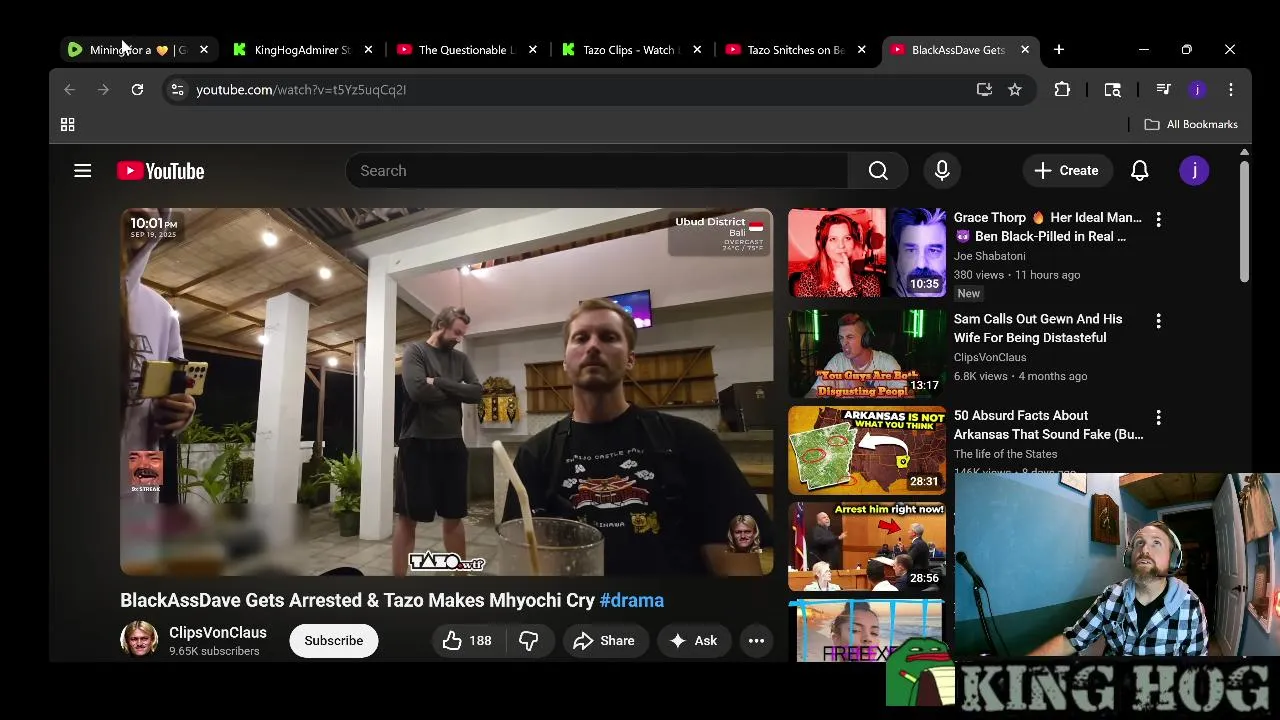
Task: Open a new browser tab
Action: point(1059,50)
